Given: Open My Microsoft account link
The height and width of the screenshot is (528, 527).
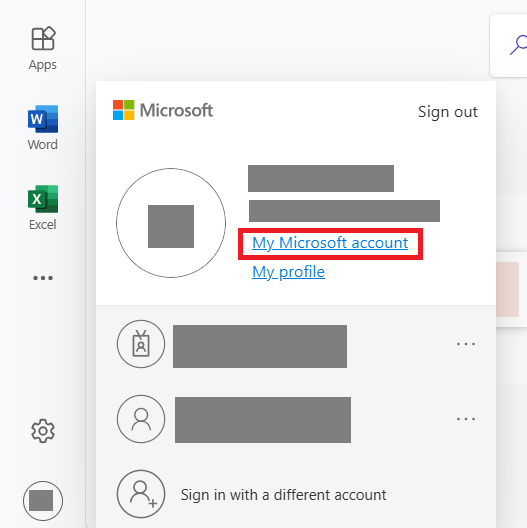Looking at the screenshot, I should tap(330, 243).
